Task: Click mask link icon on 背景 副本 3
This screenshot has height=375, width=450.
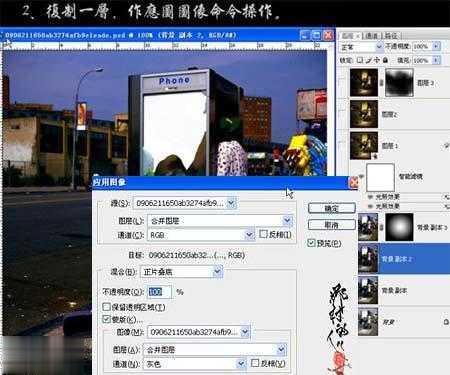Action: click(x=382, y=227)
